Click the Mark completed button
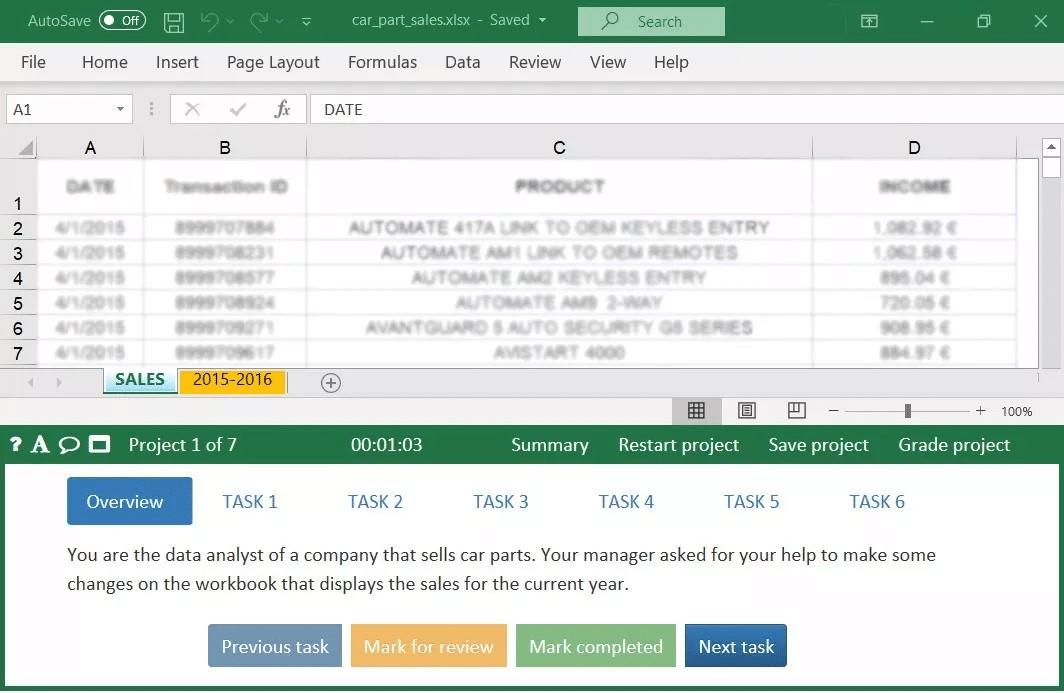The width and height of the screenshot is (1064, 693). 596,646
